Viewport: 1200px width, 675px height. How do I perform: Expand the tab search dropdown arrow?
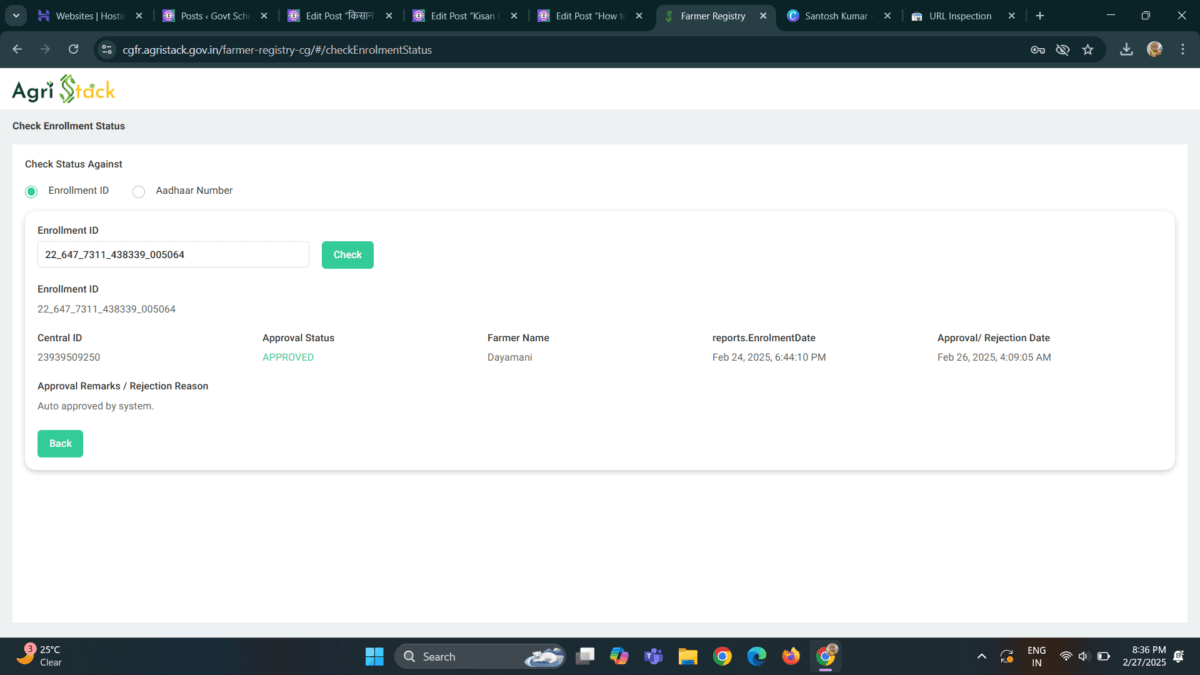click(15, 16)
